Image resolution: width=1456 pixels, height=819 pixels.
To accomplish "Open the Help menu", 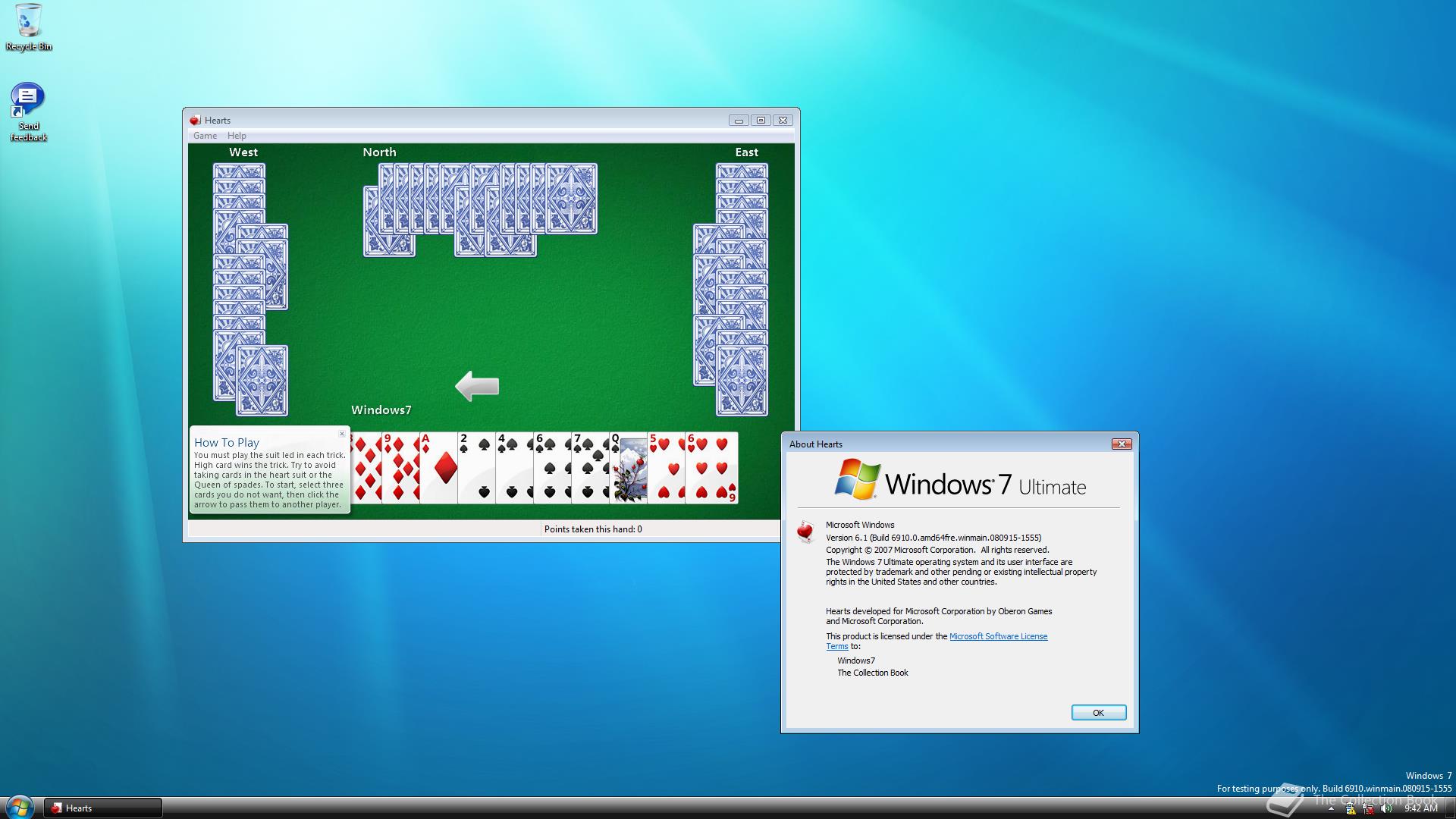I will 237,136.
